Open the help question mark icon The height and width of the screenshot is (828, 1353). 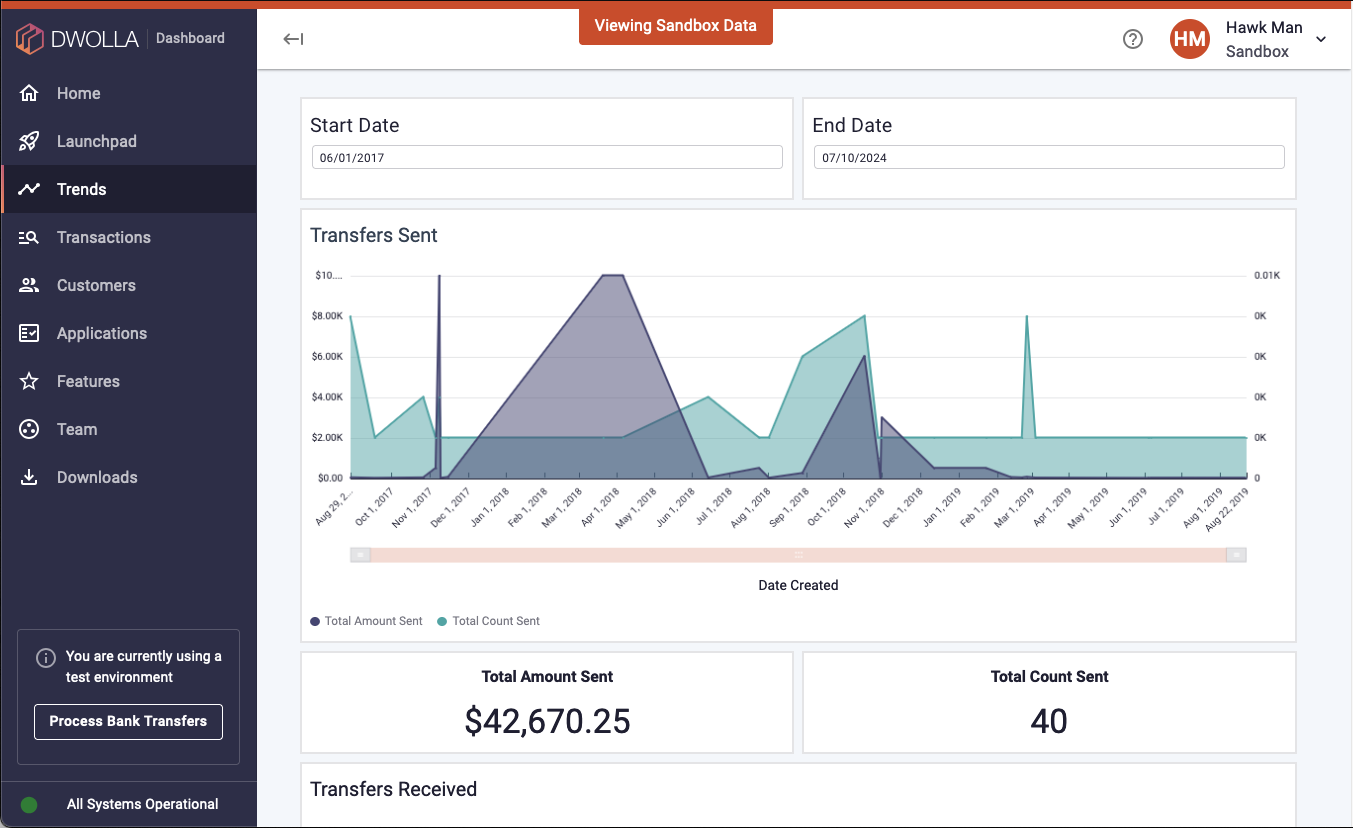pos(1133,39)
